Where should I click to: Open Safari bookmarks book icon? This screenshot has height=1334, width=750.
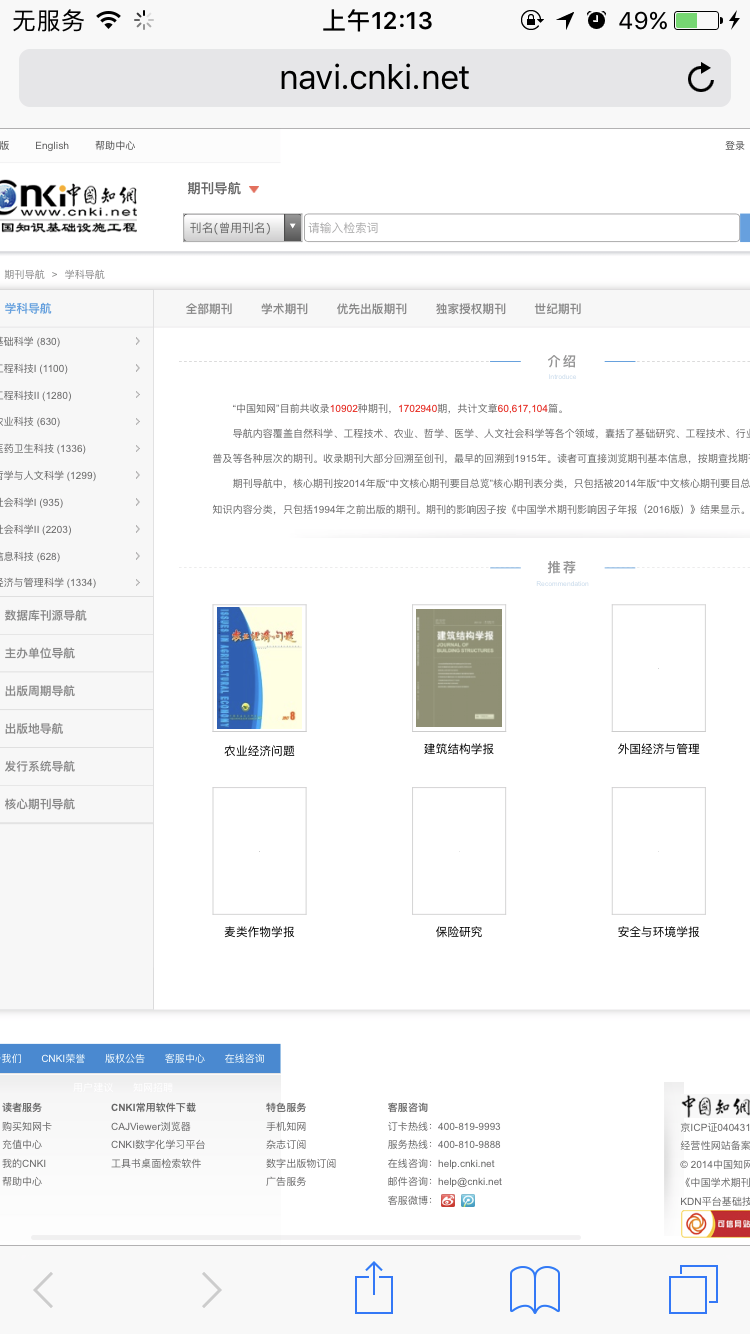coord(535,1290)
